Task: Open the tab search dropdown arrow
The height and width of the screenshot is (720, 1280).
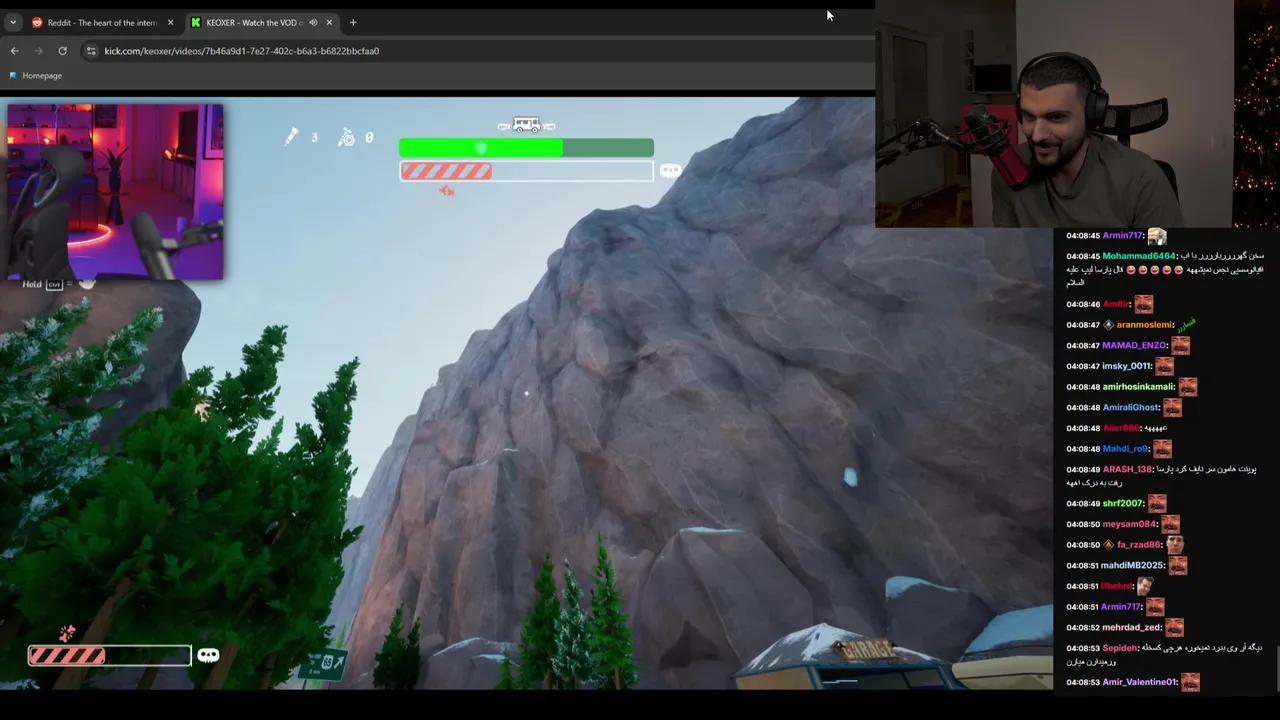Action: 12,22
